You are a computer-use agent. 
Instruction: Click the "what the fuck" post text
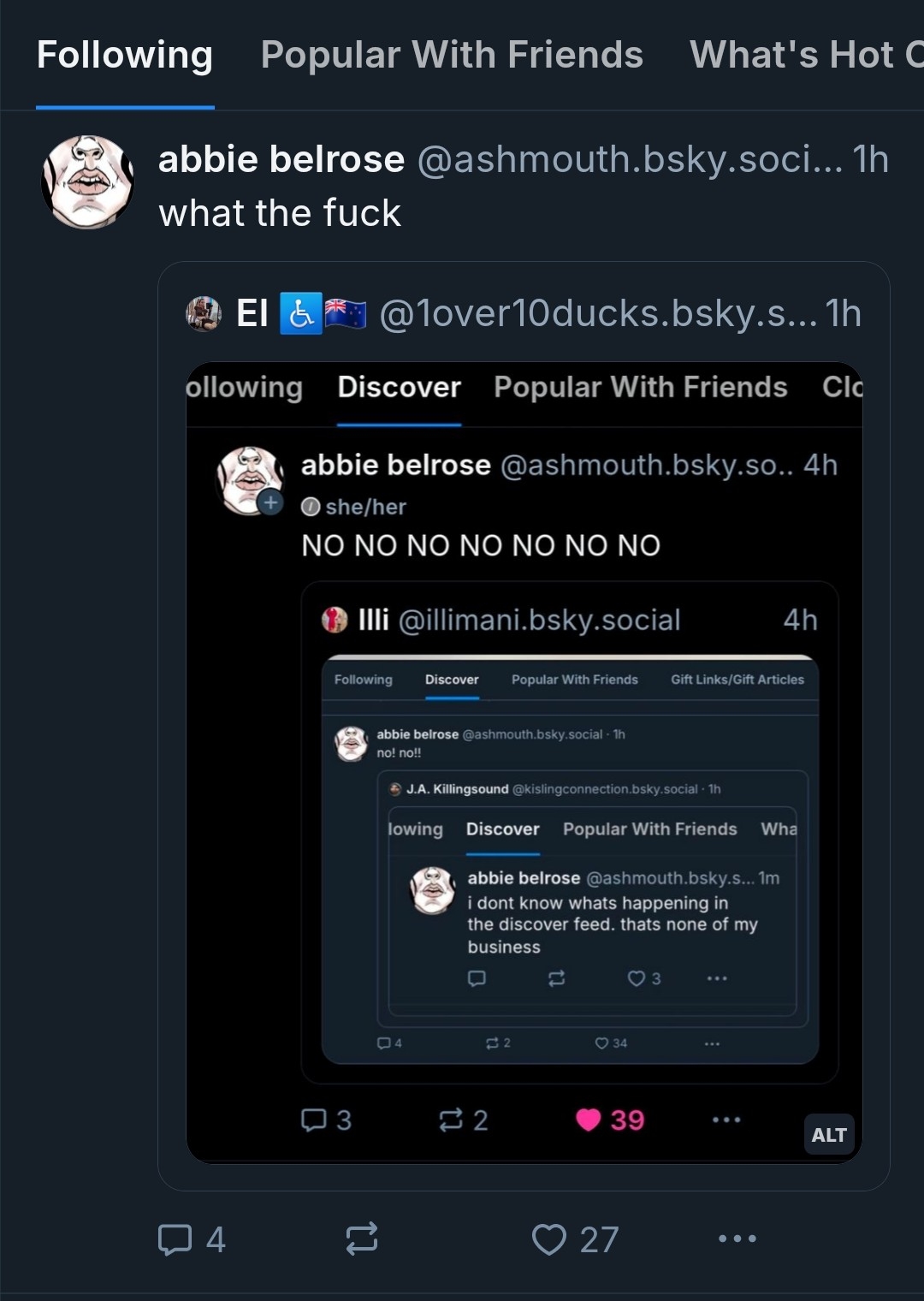[280, 213]
